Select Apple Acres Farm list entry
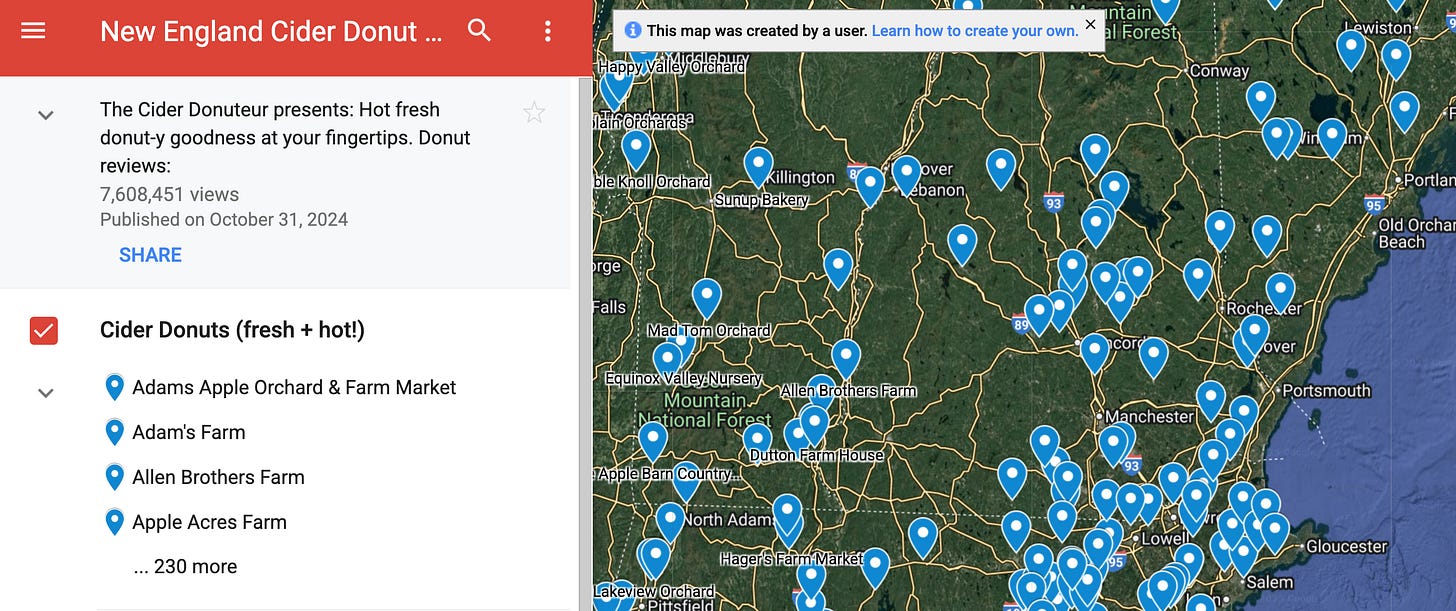Image resolution: width=1456 pixels, height=611 pixels. pos(209,522)
